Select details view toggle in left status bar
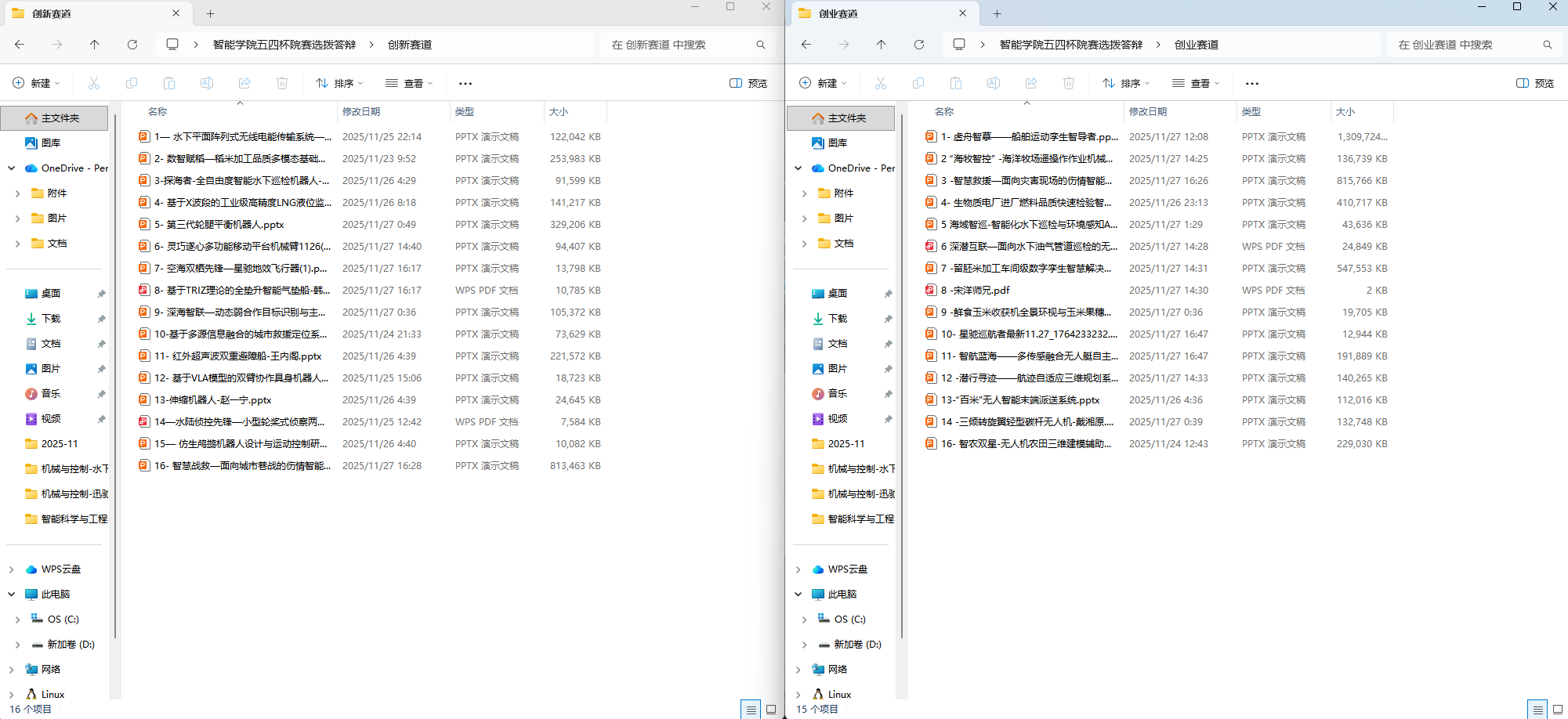 (x=751, y=709)
